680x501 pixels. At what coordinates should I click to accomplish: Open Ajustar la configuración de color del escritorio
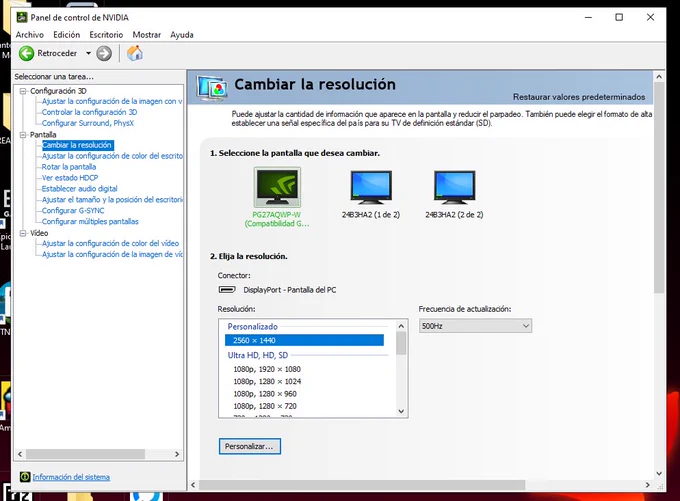click(112, 156)
